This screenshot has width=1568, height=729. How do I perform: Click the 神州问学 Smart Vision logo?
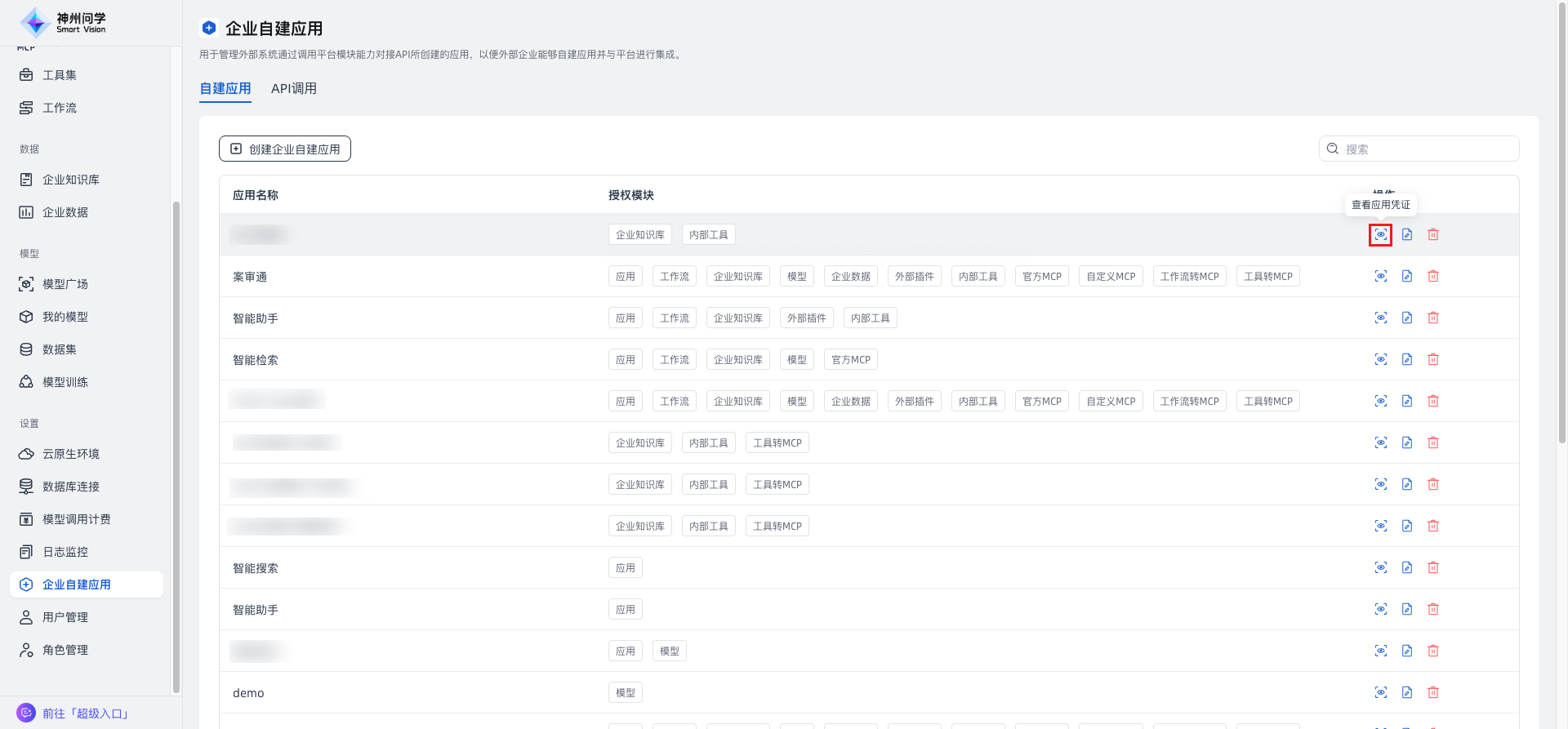click(x=64, y=23)
